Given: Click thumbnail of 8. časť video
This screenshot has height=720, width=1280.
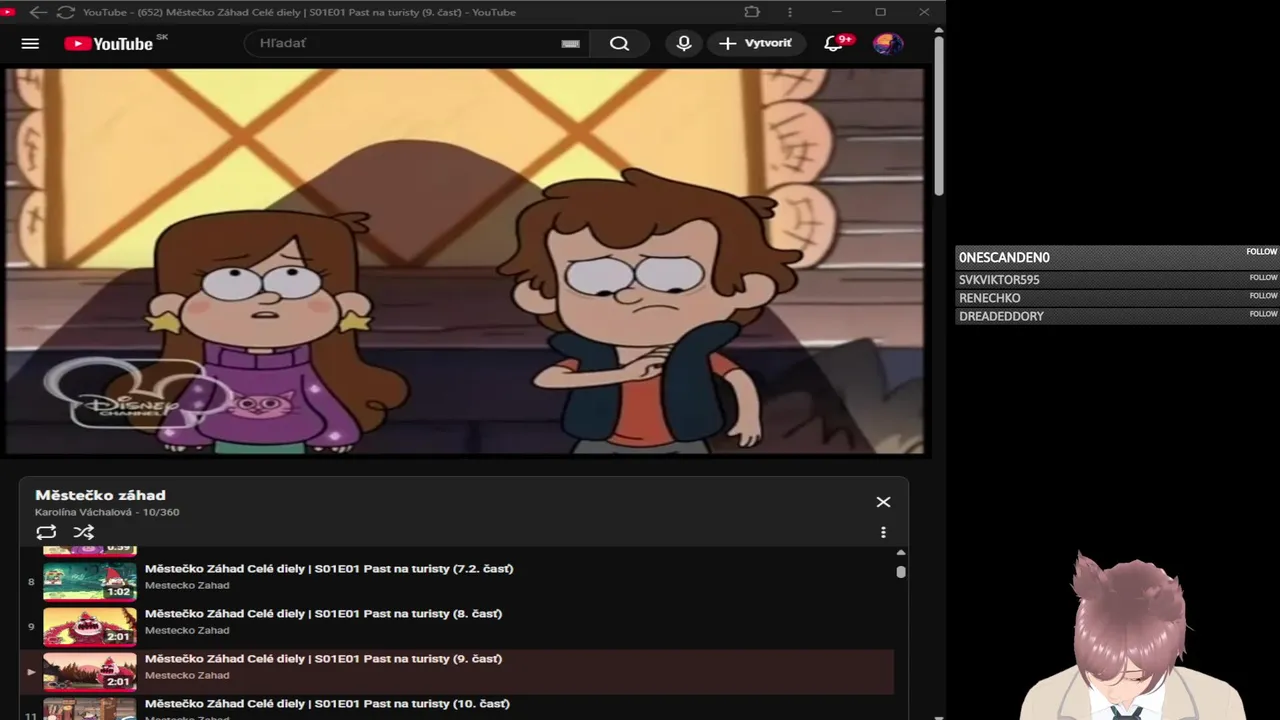Looking at the screenshot, I should tap(90, 627).
